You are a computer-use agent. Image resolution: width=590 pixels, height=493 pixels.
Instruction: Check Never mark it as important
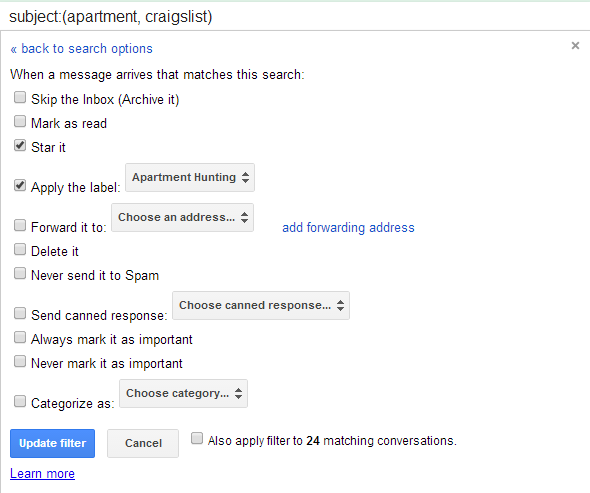point(20,361)
